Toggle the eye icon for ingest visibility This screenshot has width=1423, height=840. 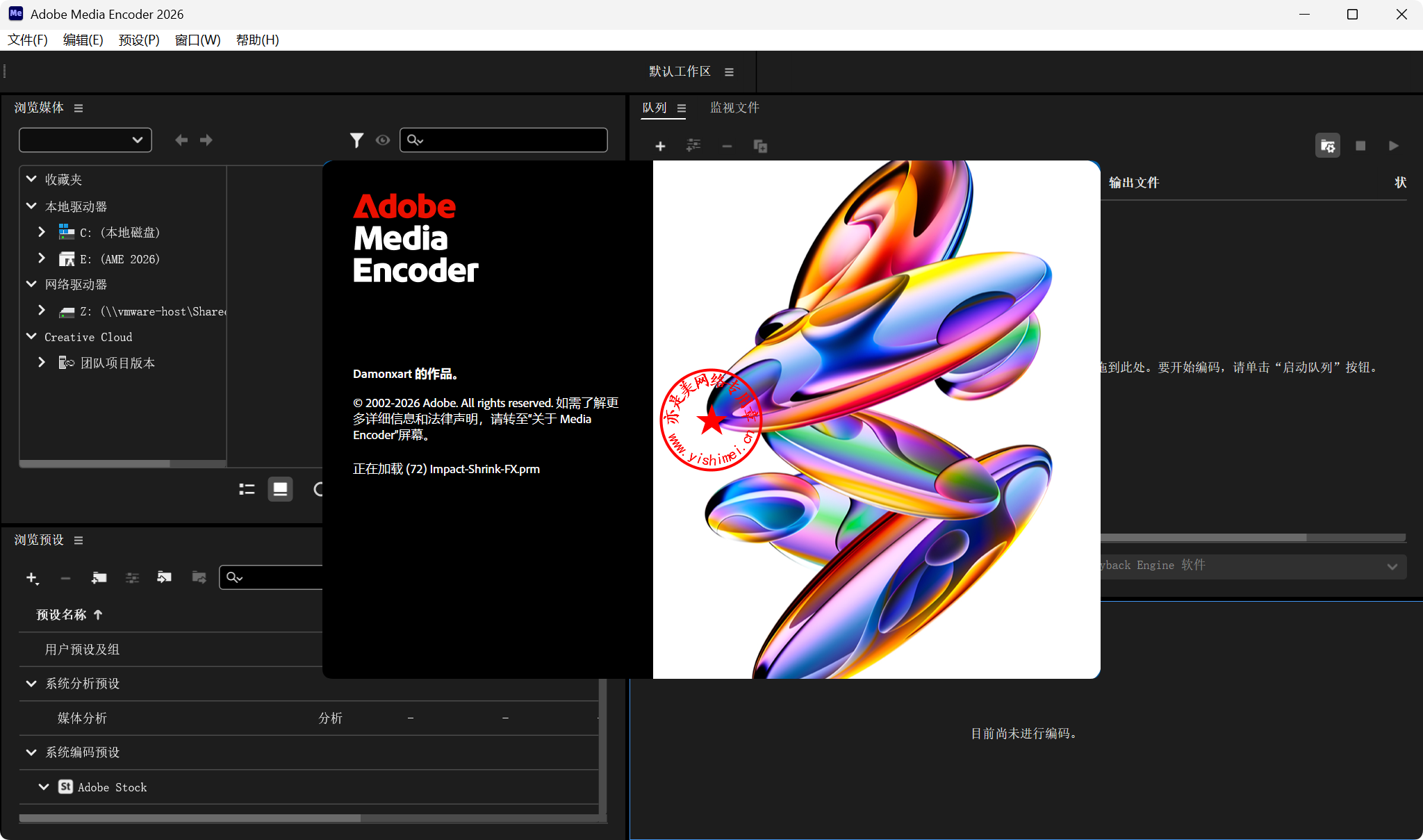click(382, 140)
